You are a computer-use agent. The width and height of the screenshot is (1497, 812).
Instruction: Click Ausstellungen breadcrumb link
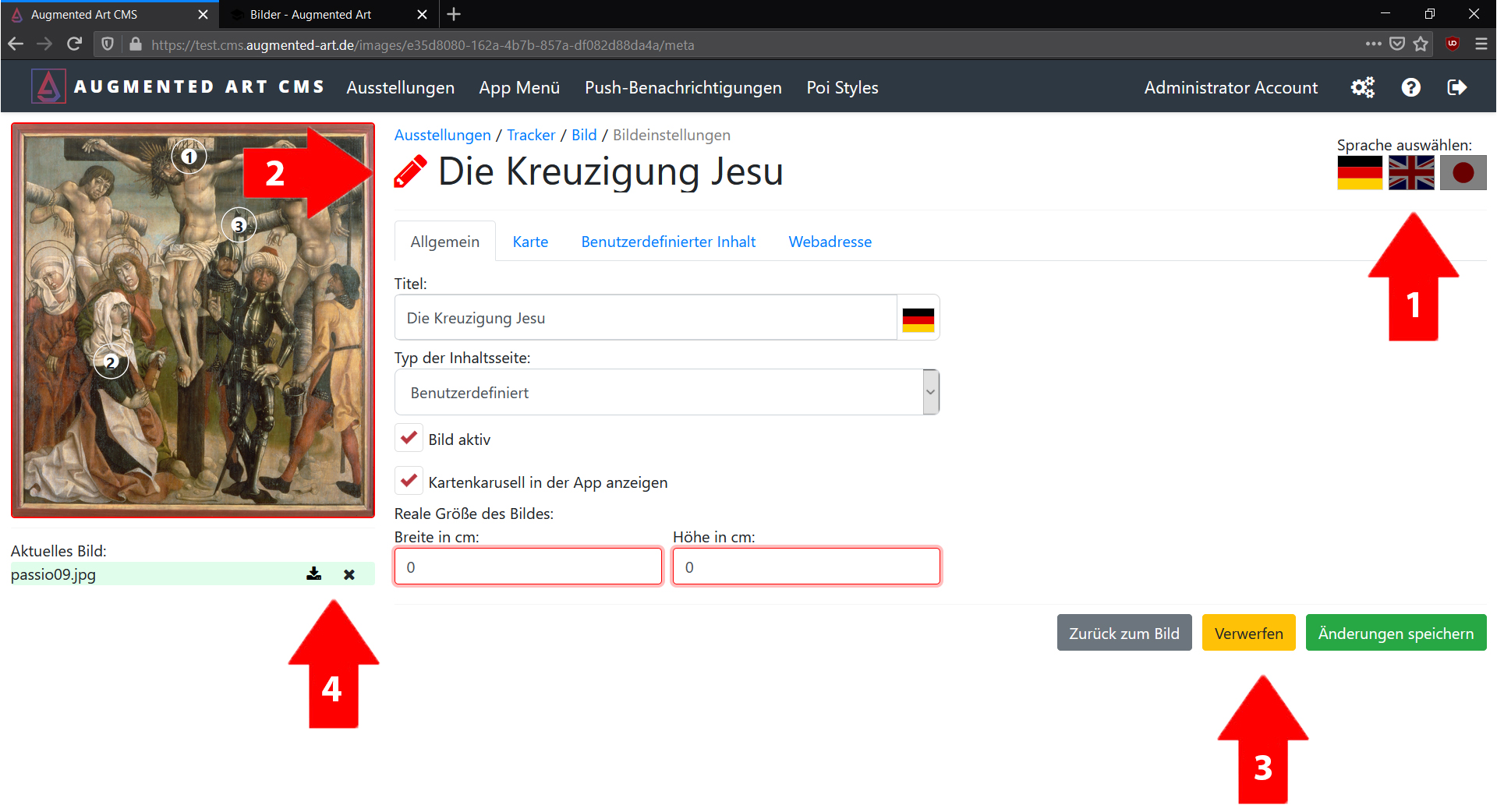[x=442, y=135]
